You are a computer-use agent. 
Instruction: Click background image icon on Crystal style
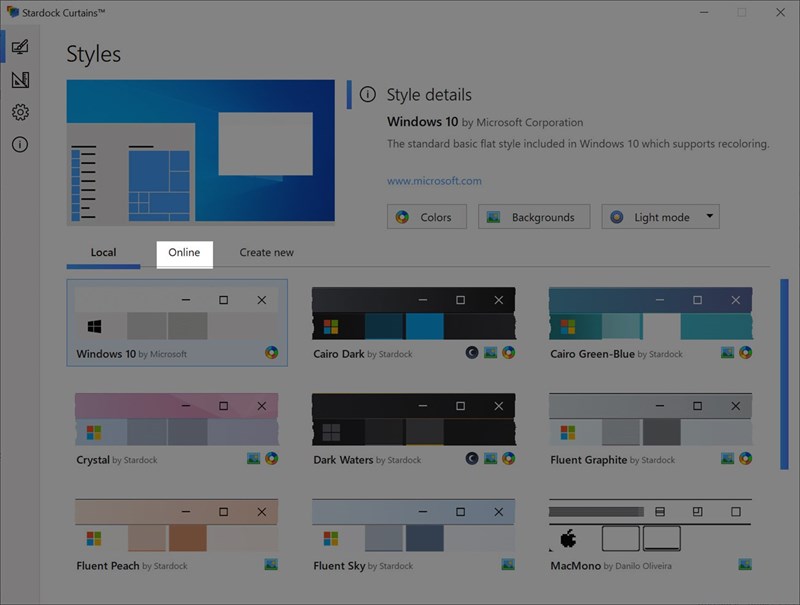point(253,458)
